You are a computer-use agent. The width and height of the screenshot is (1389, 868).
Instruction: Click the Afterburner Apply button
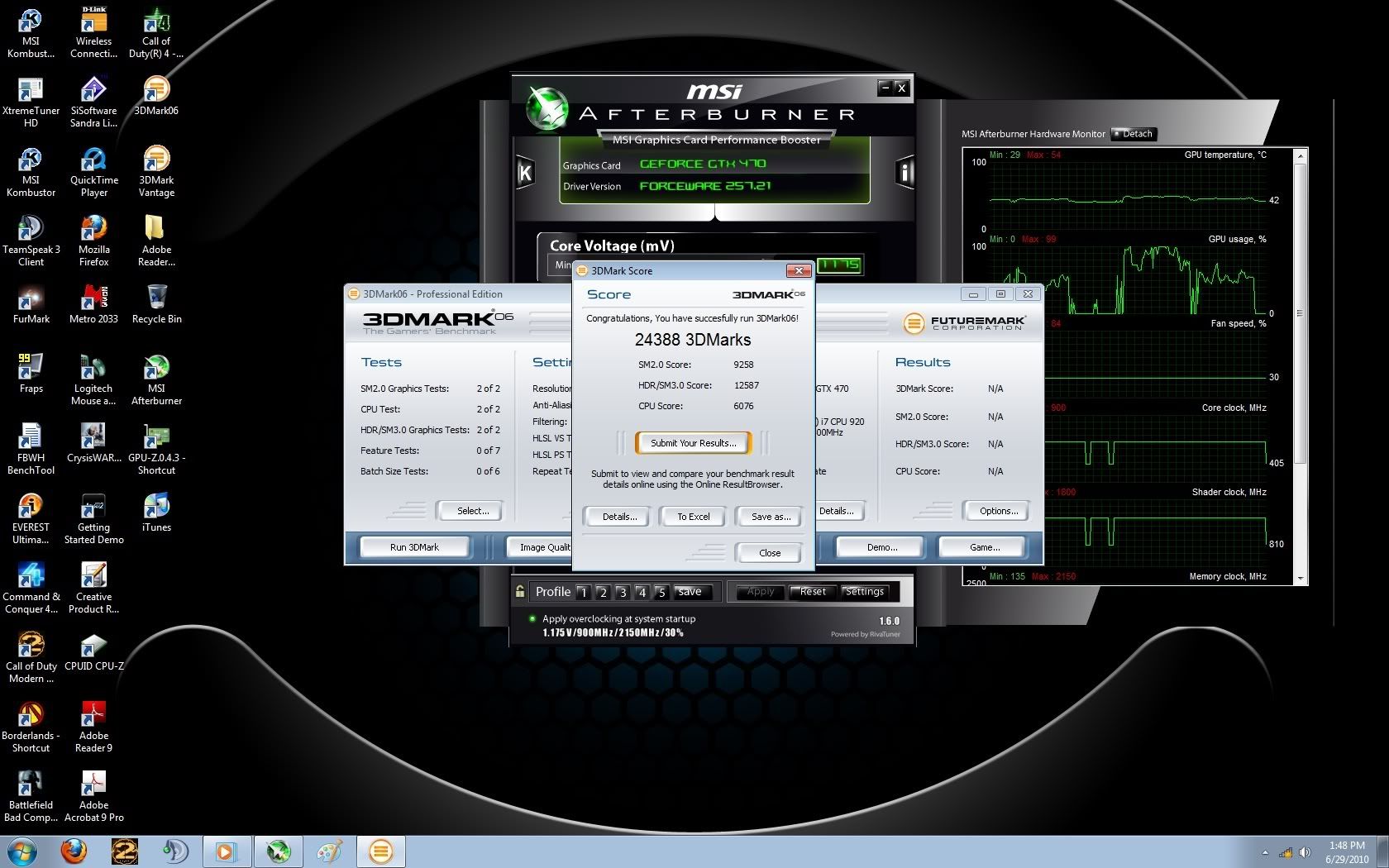tap(761, 591)
